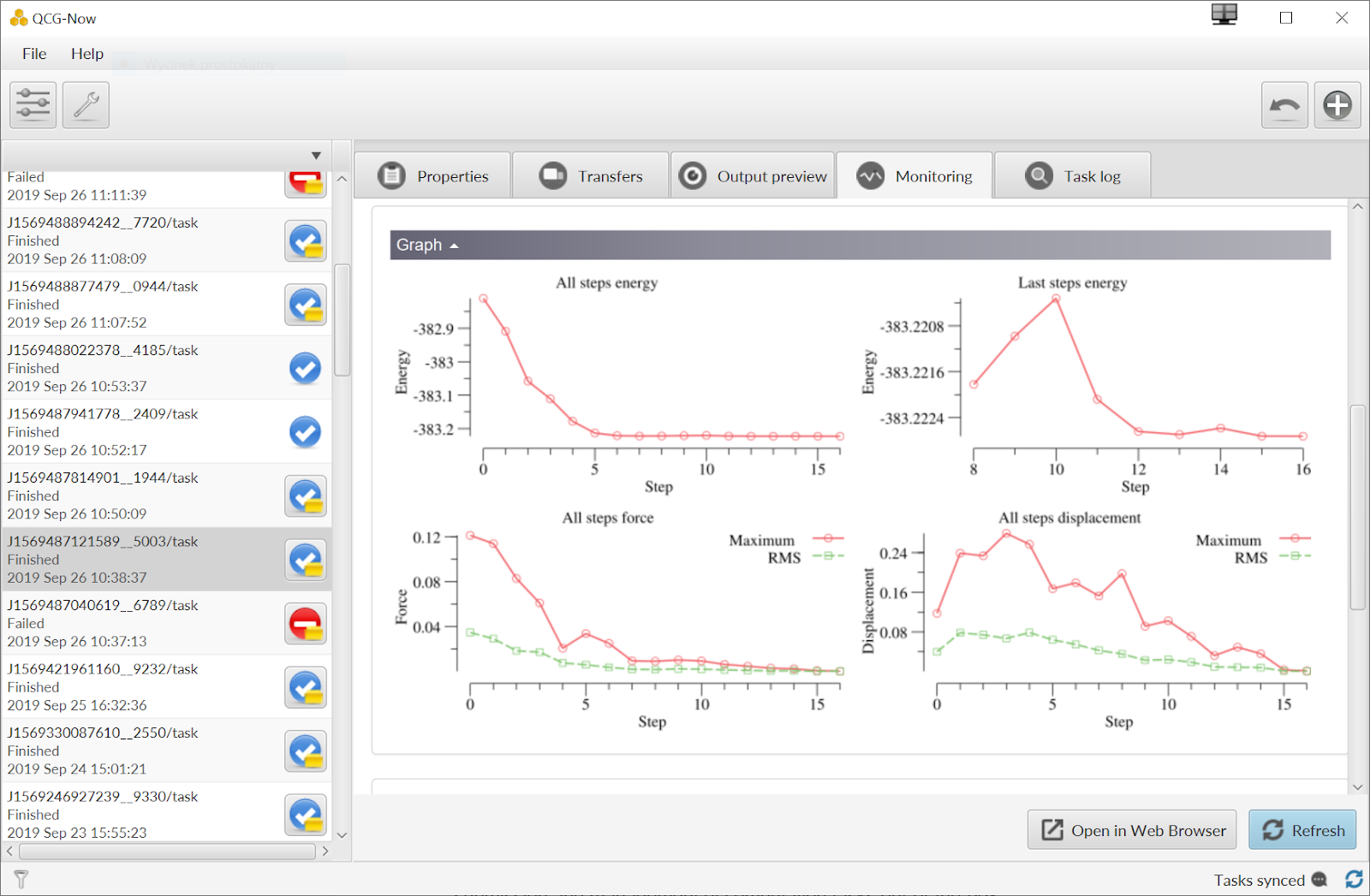The image size is (1370, 896).
Task: Click the wrench tool icon
Action: pos(86,105)
